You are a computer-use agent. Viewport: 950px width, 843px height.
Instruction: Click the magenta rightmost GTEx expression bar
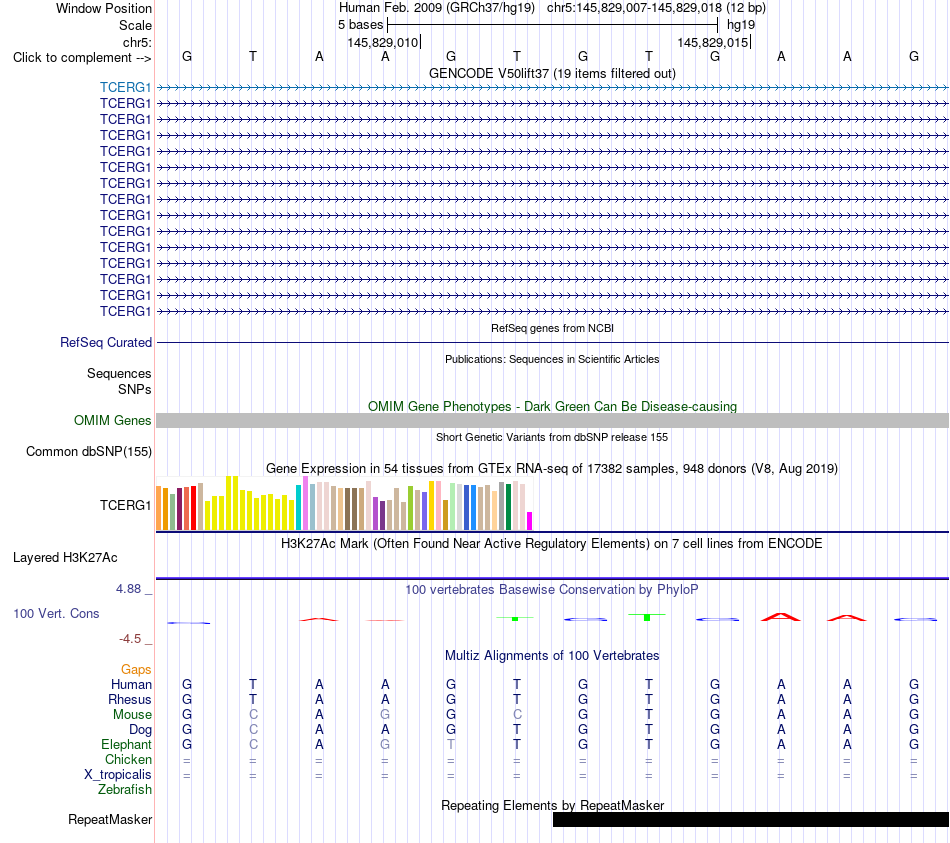(529, 521)
